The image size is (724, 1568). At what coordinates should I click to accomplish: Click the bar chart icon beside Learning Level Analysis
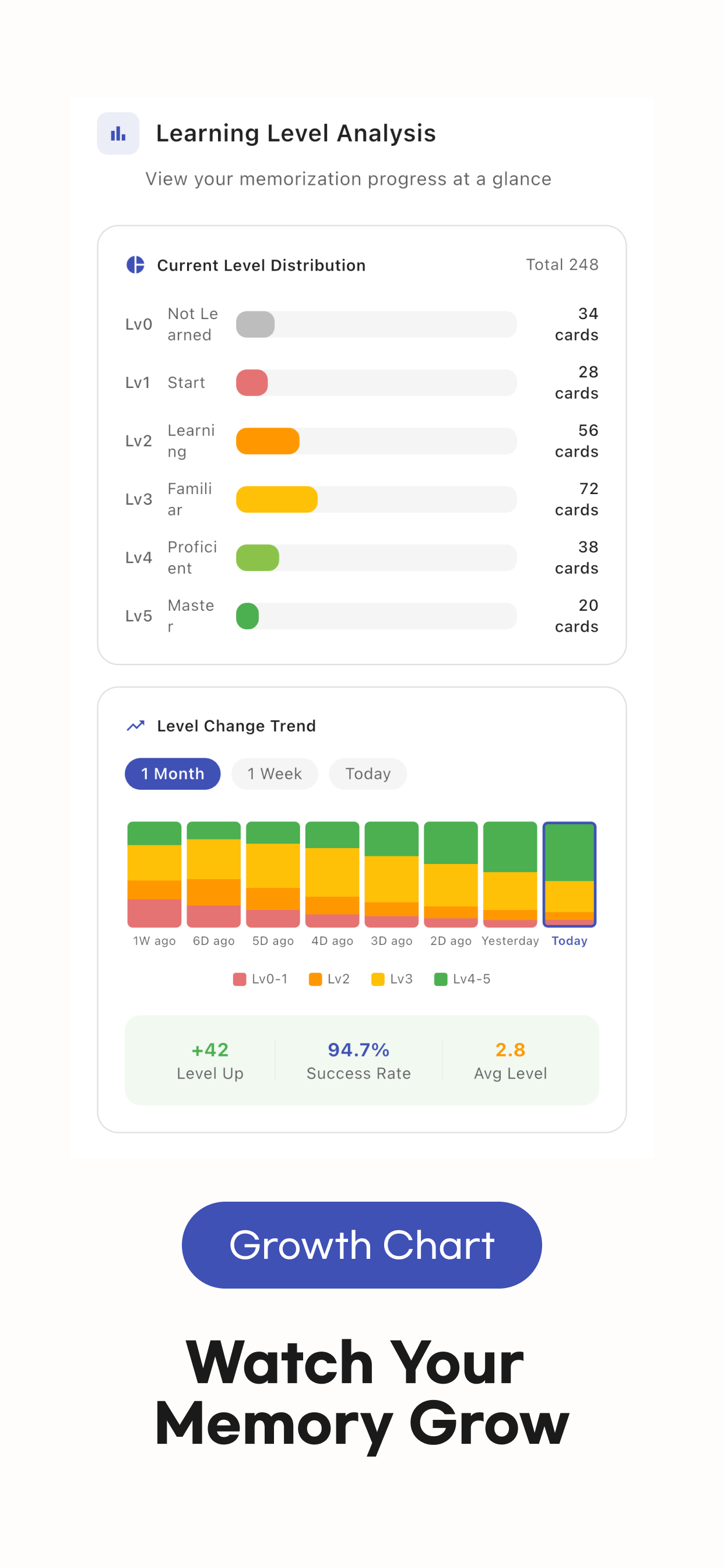click(x=118, y=134)
